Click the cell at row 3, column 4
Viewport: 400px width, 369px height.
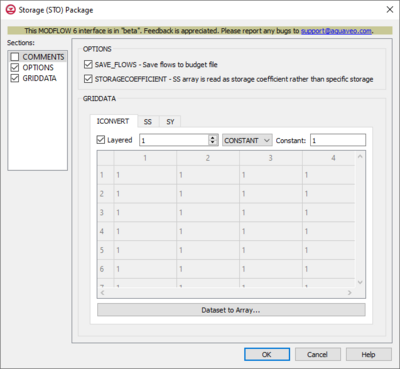pos(329,212)
